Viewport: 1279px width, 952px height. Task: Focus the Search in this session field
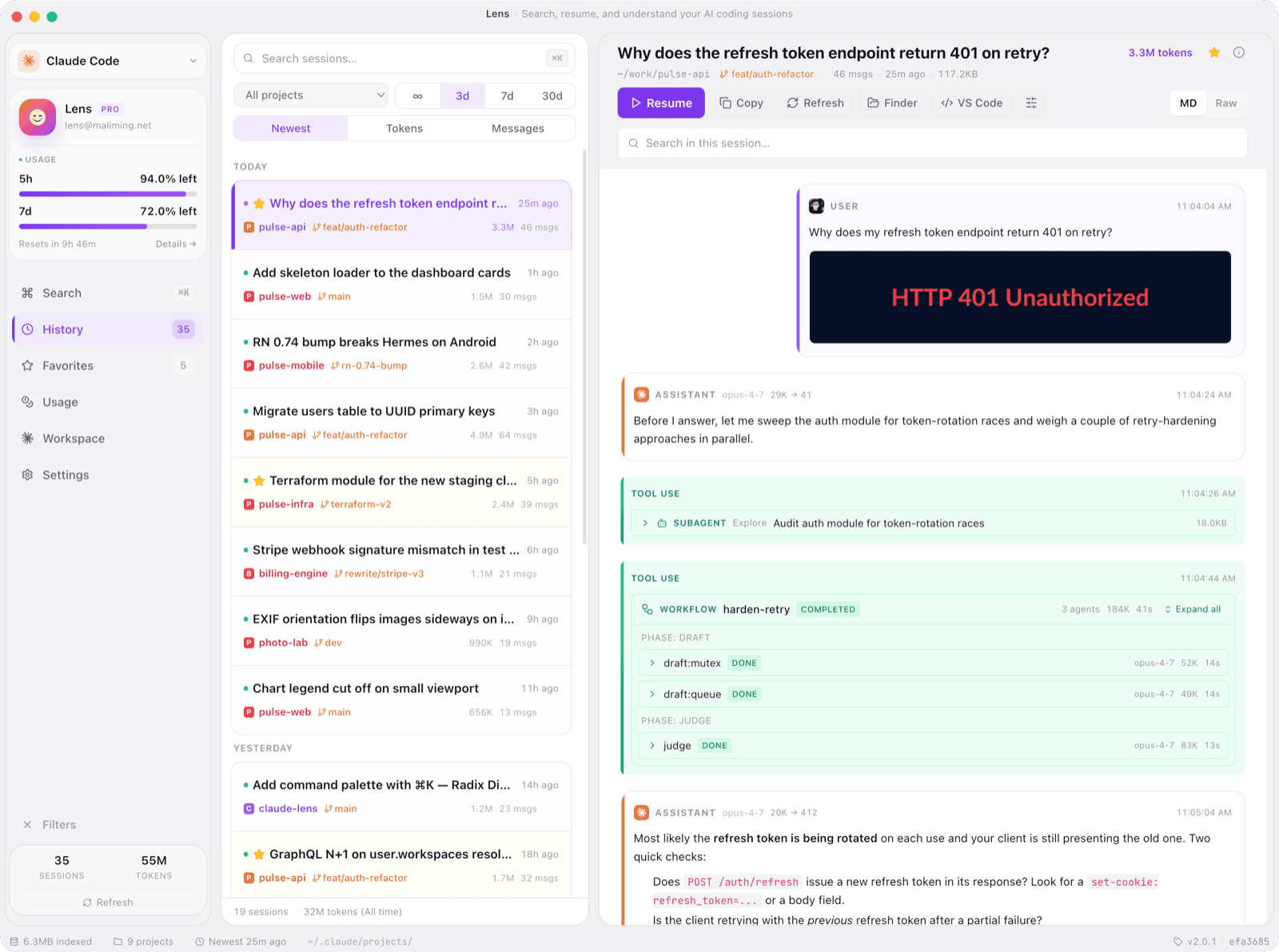[932, 143]
